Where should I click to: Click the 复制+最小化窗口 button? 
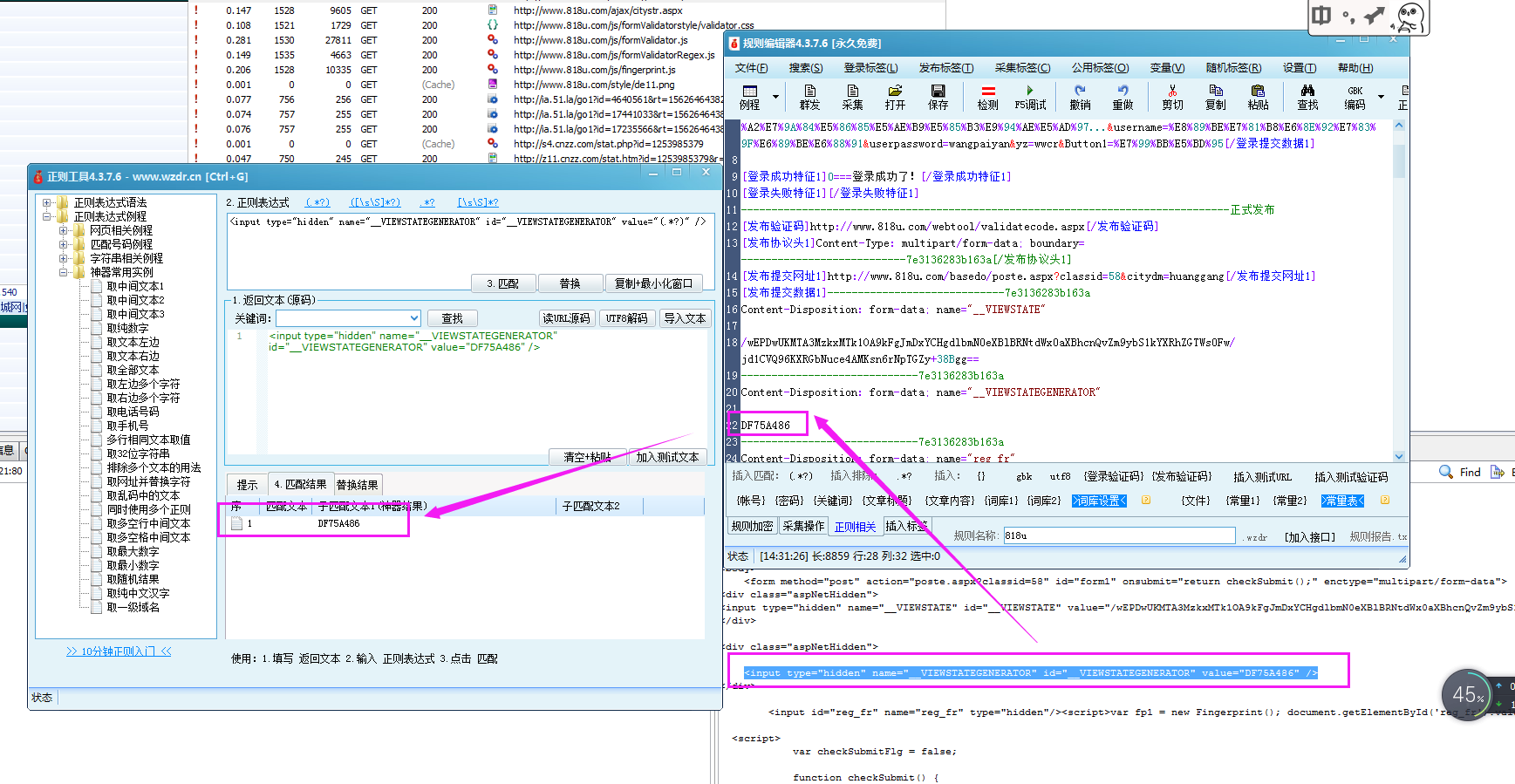point(654,283)
